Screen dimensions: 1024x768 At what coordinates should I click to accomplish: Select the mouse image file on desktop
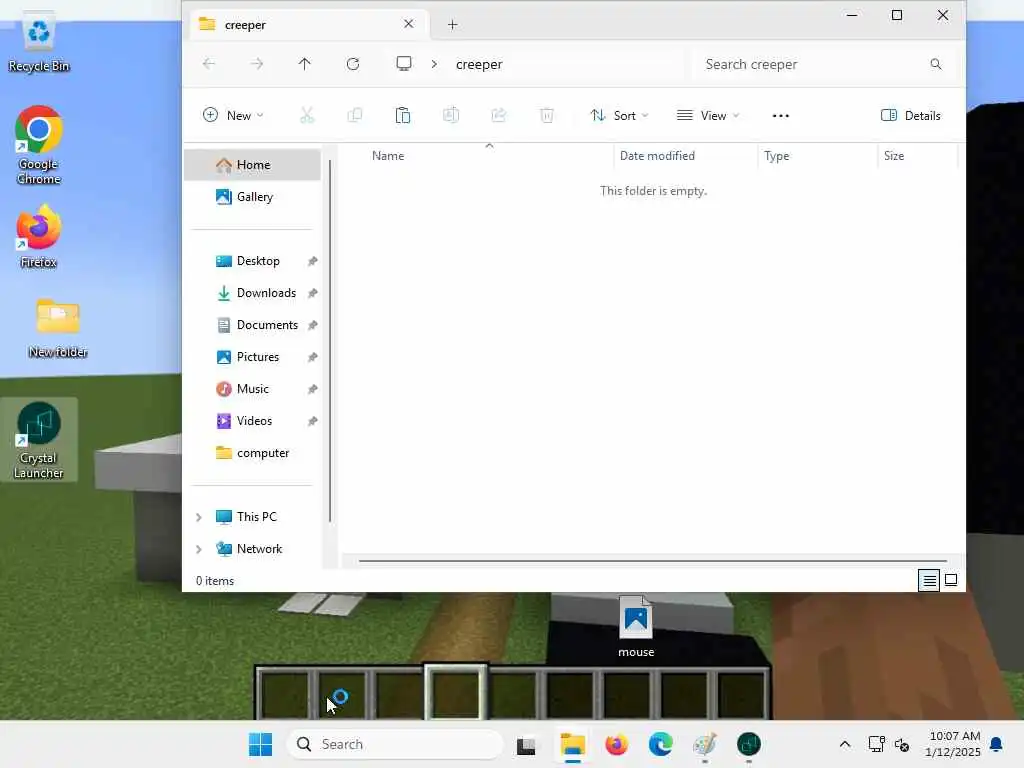point(636,627)
